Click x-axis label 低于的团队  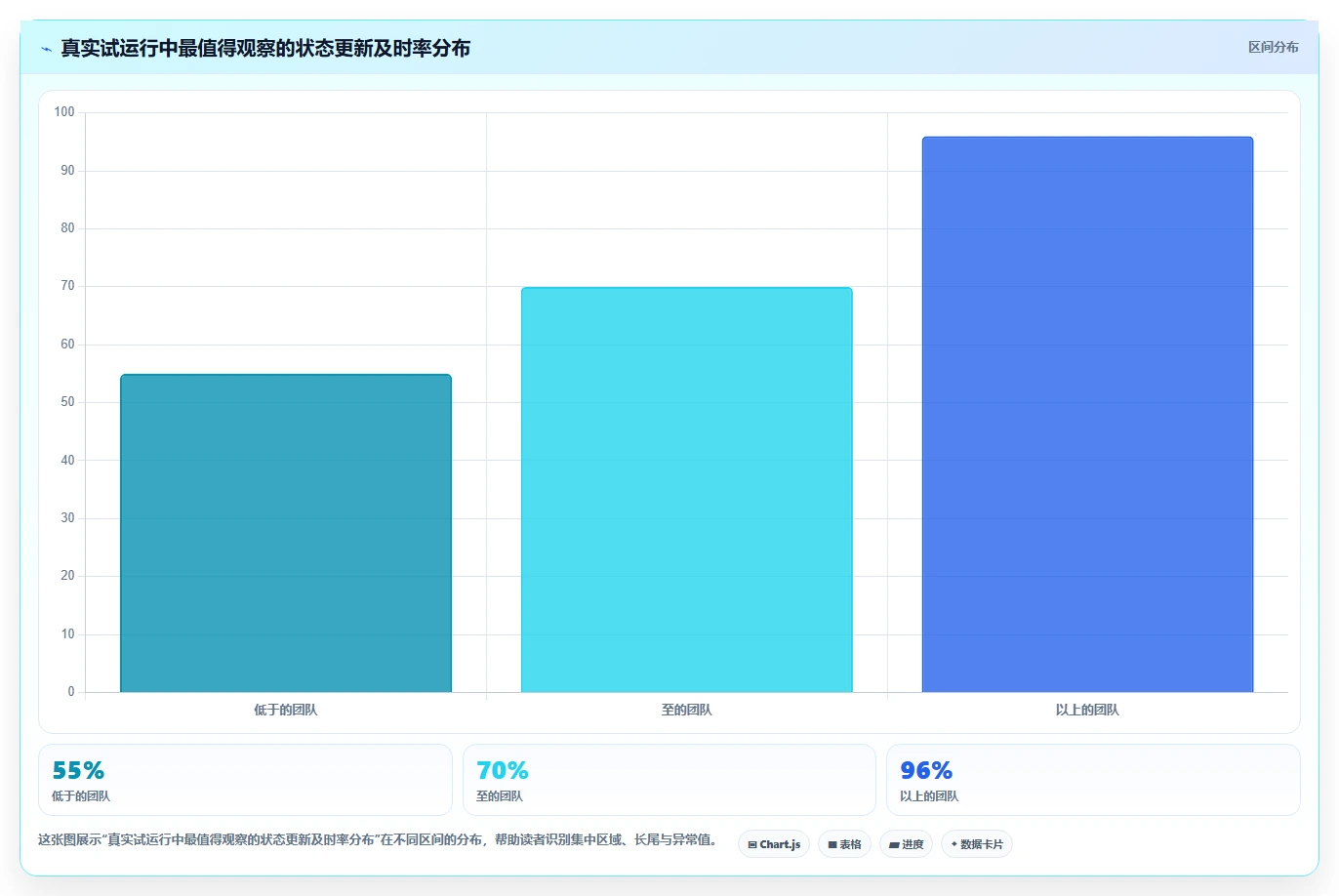pos(286,710)
